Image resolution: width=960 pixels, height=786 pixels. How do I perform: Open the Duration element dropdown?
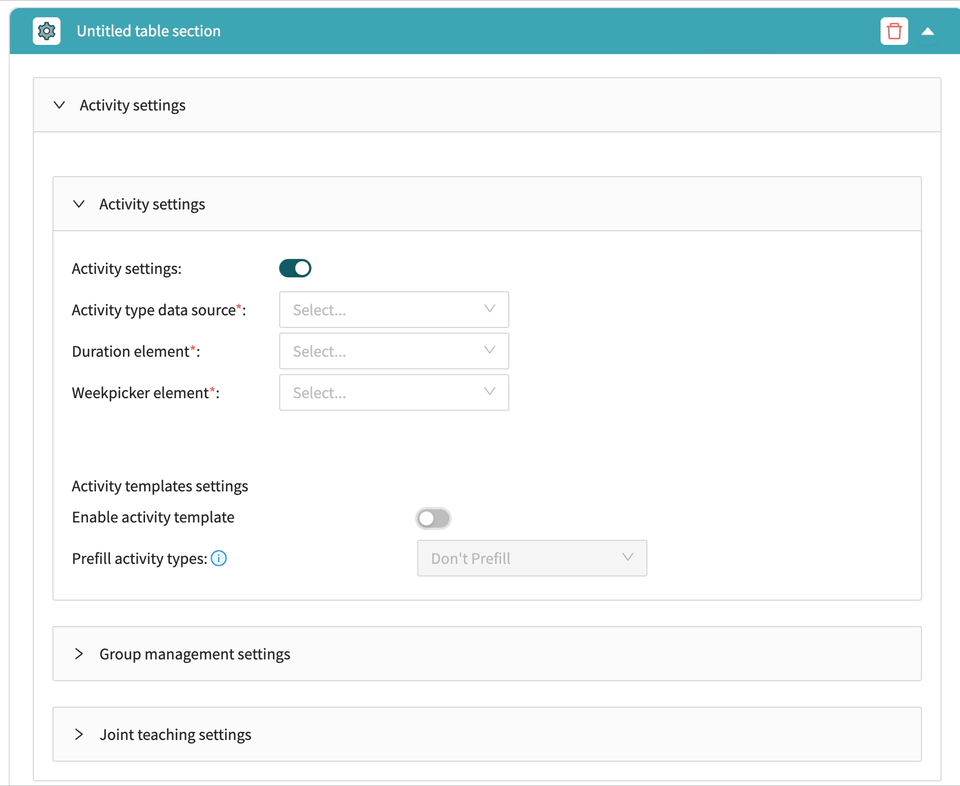click(x=394, y=351)
